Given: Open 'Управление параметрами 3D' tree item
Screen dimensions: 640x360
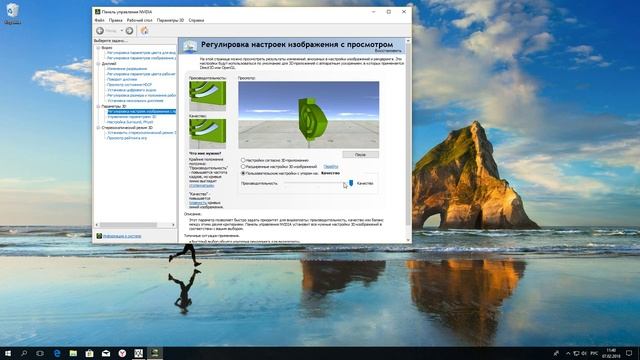Looking at the screenshot, I should coord(131,117).
